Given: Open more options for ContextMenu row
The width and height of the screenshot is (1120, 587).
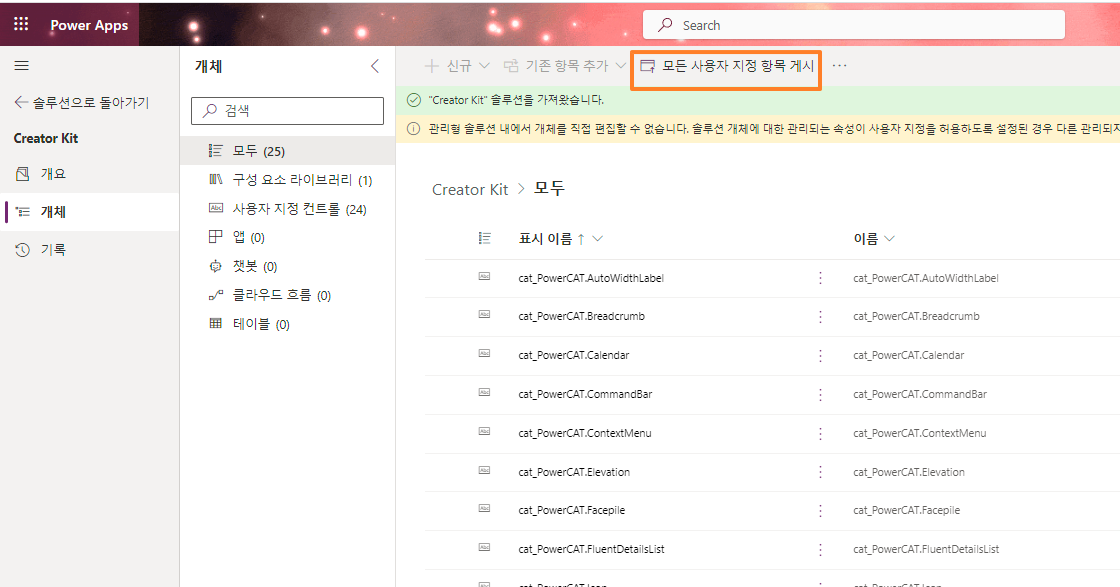Looking at the screenshot, I should 820,433.
